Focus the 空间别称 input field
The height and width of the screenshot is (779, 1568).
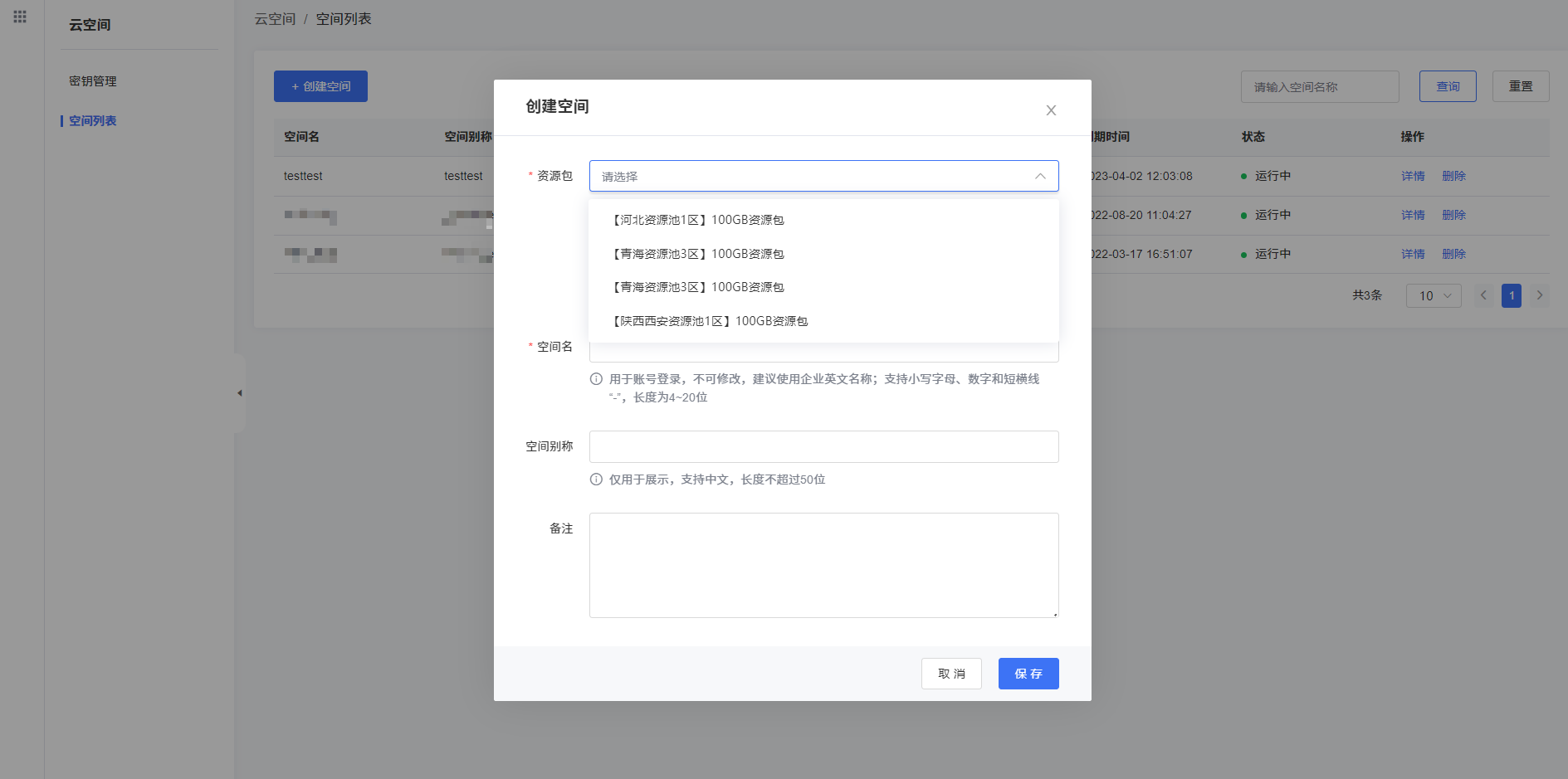click(823, 446)
